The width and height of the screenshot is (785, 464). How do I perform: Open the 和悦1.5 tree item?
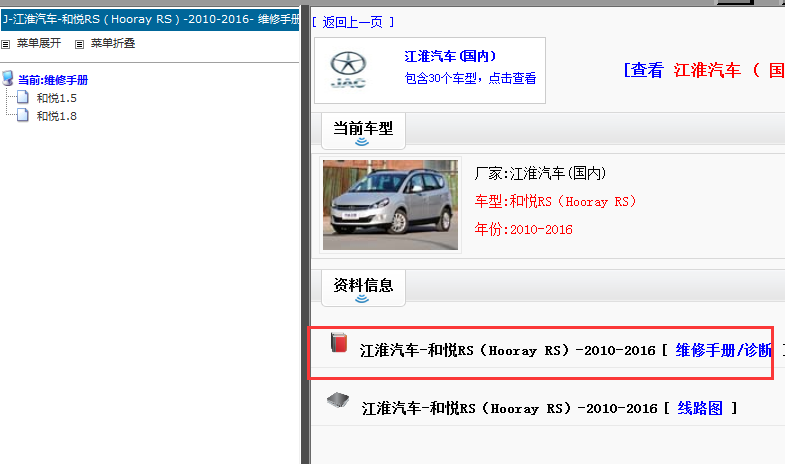(57, 98)
